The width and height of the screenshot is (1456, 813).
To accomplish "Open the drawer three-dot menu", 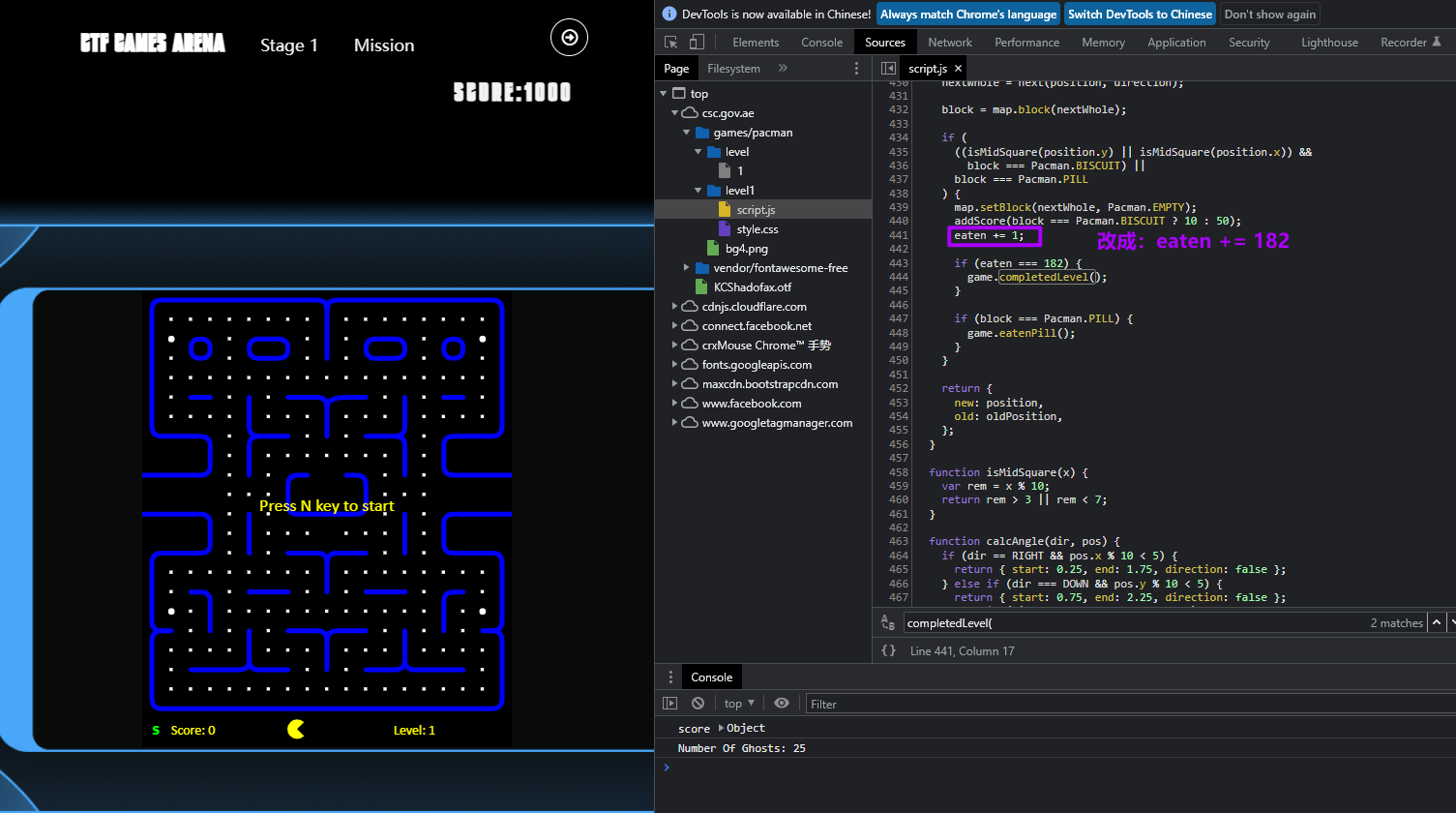I will (x=670, y=677).
